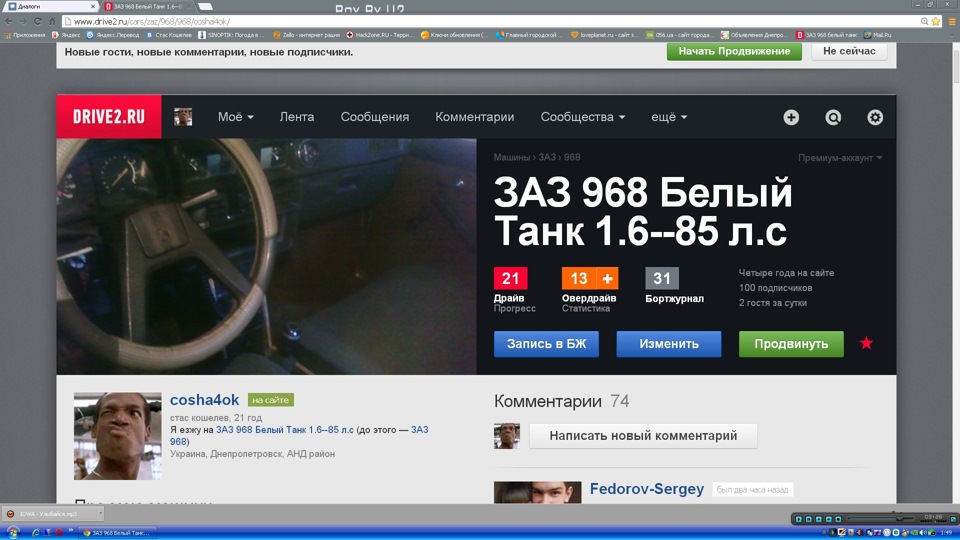This screenshot has width=960, height=540.
Task: Click the Запись в БЖ button
Action: coord(546,343)
